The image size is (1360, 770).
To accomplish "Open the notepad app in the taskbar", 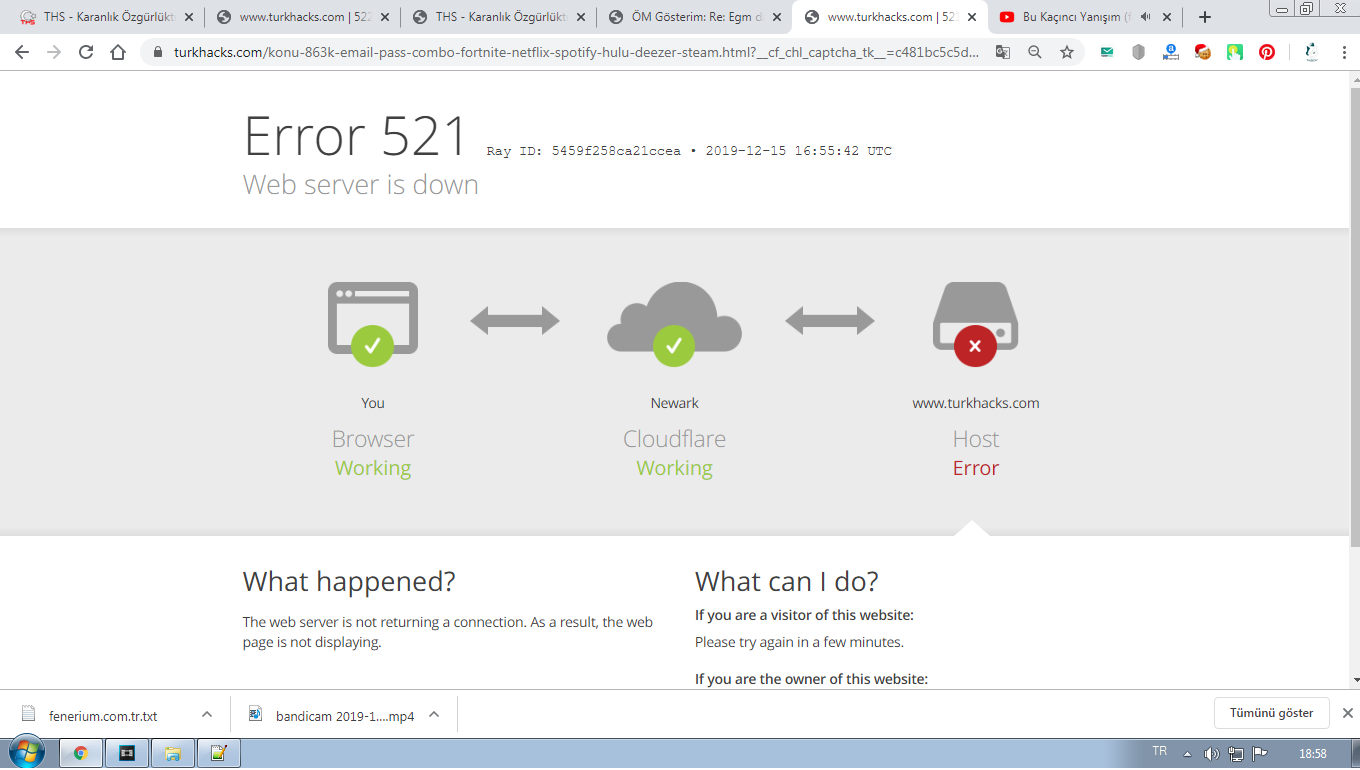I will coord(219,753).
